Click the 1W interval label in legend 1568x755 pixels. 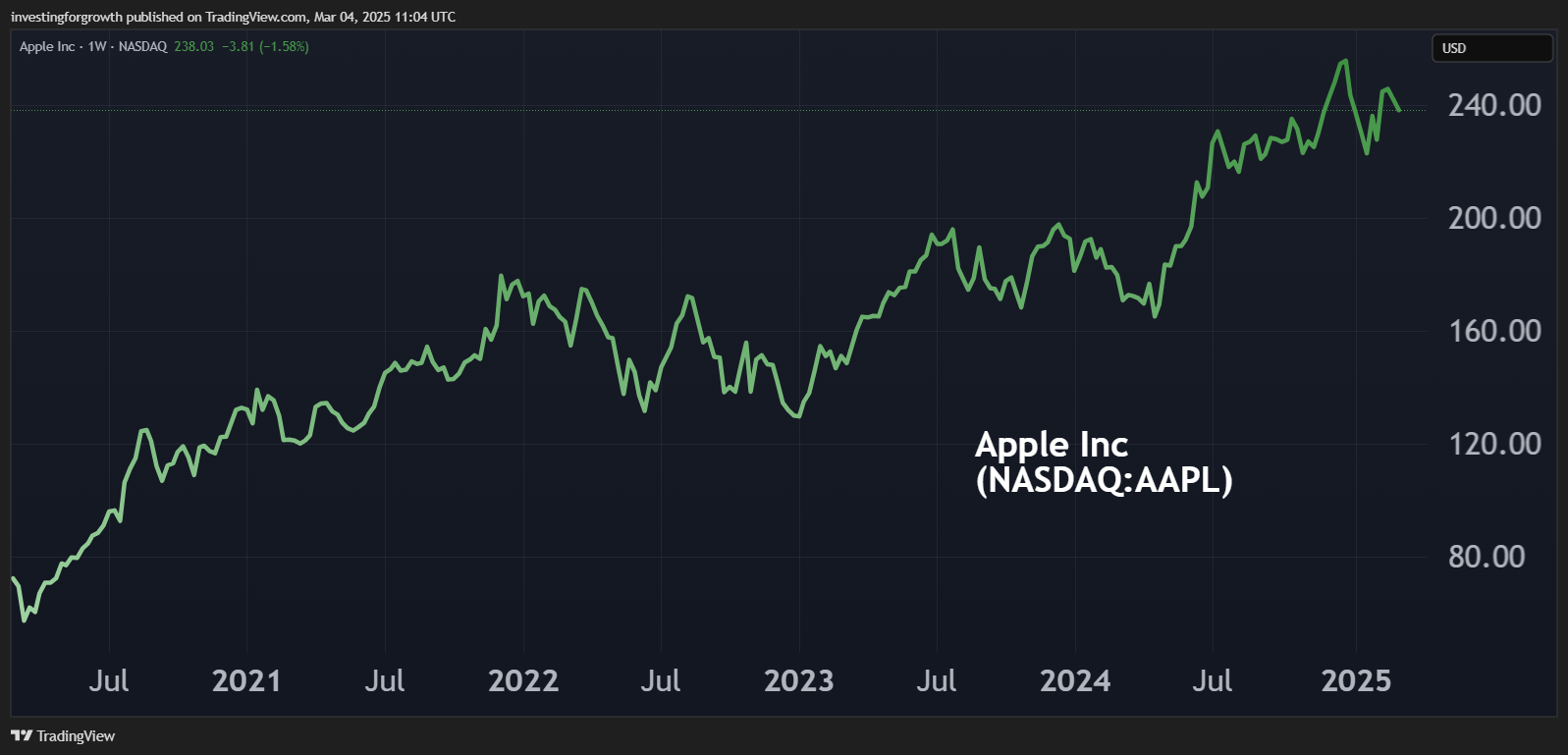coord(97,46)
